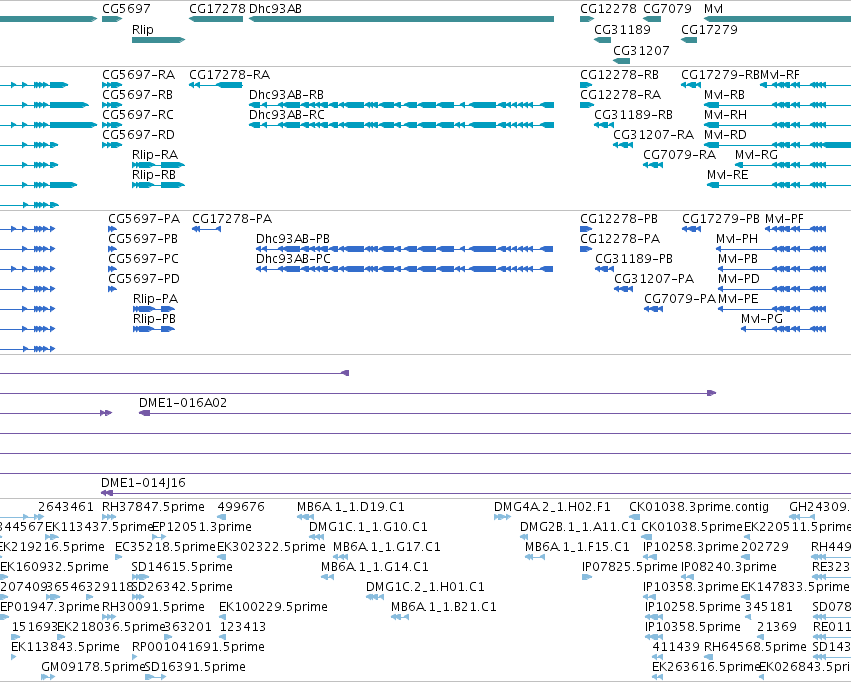
Task: Click the CG5697 gene label
Action: tap(126, 9)
